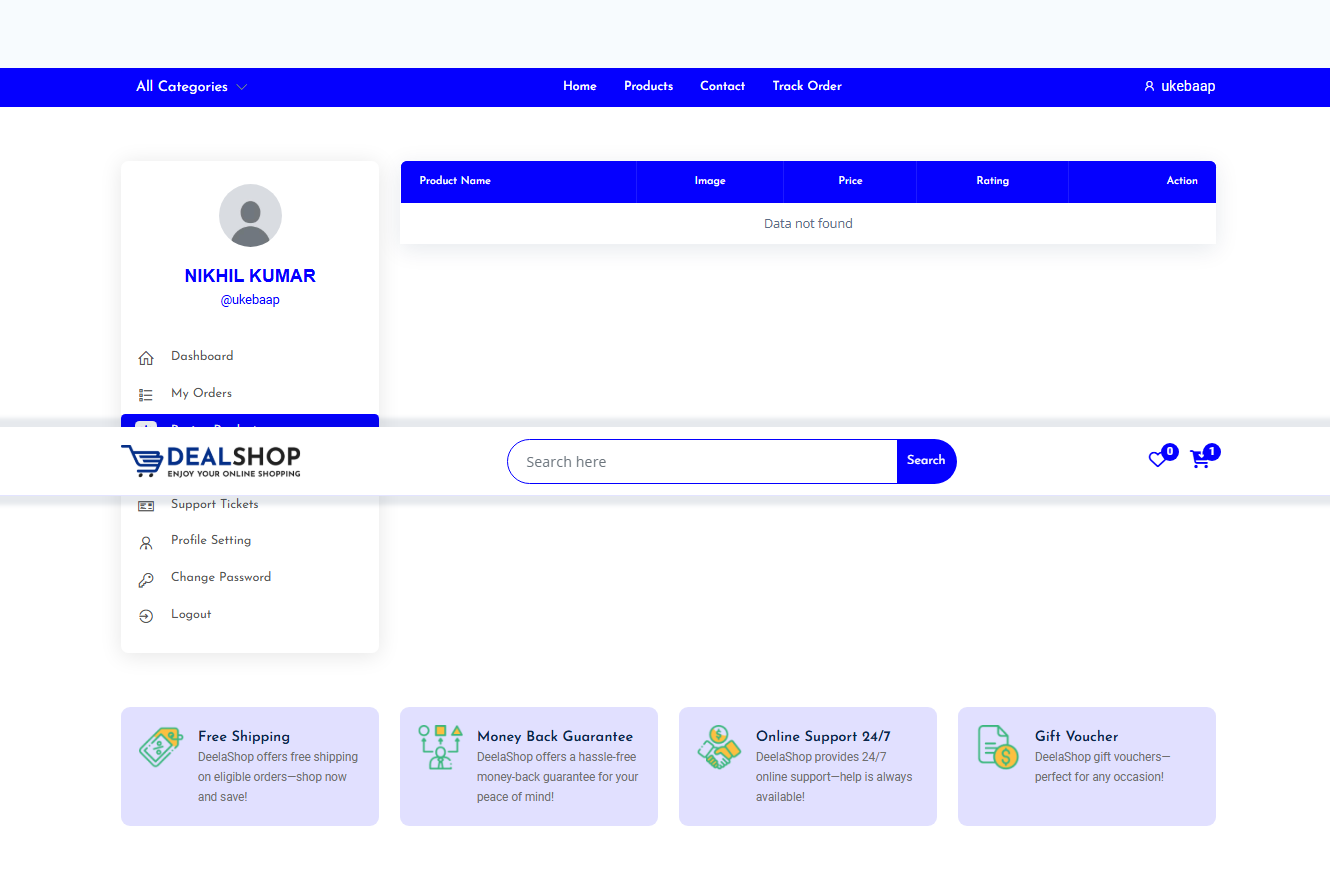1330x872 pixels.
Task: Click the Change Password key icon
Action: tap(146, 579)
